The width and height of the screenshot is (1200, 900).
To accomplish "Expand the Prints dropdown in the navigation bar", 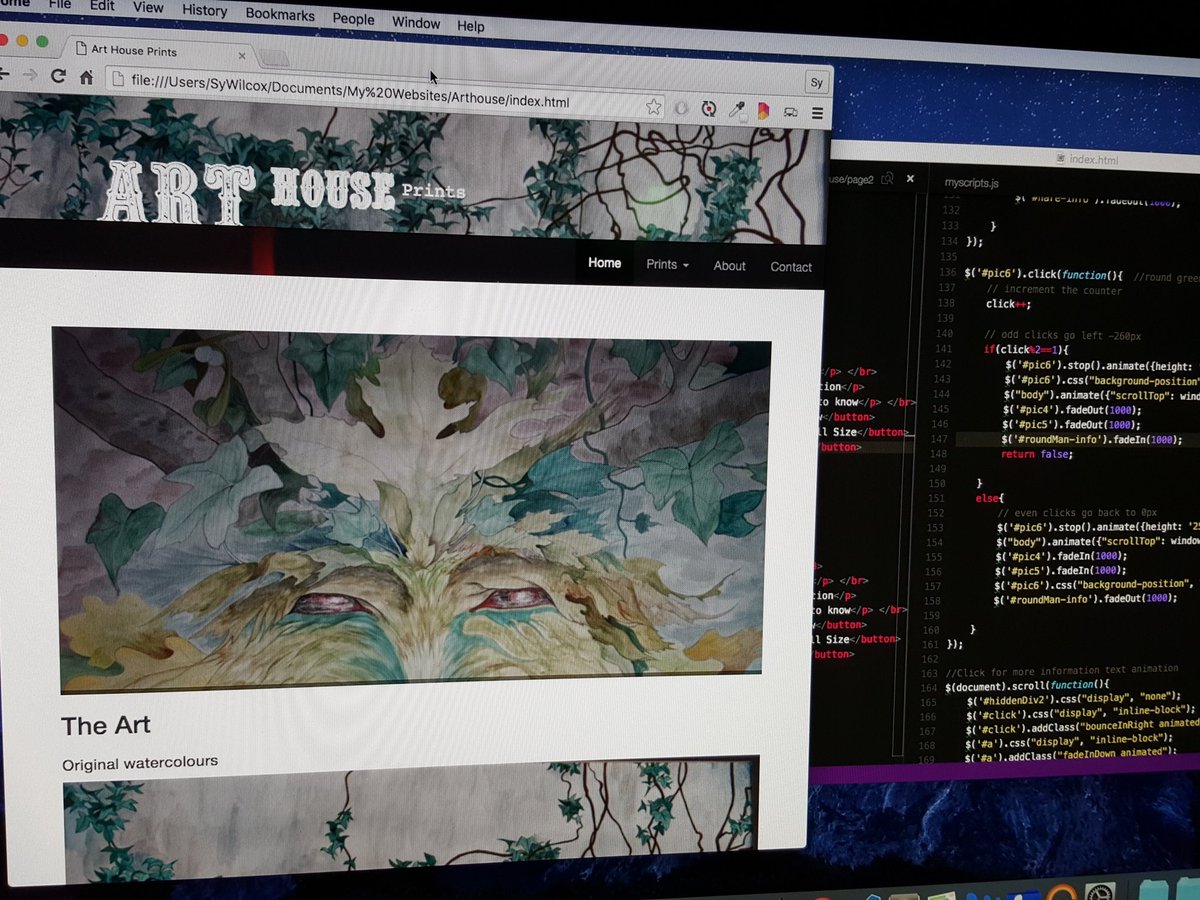I will pos(665,264).
